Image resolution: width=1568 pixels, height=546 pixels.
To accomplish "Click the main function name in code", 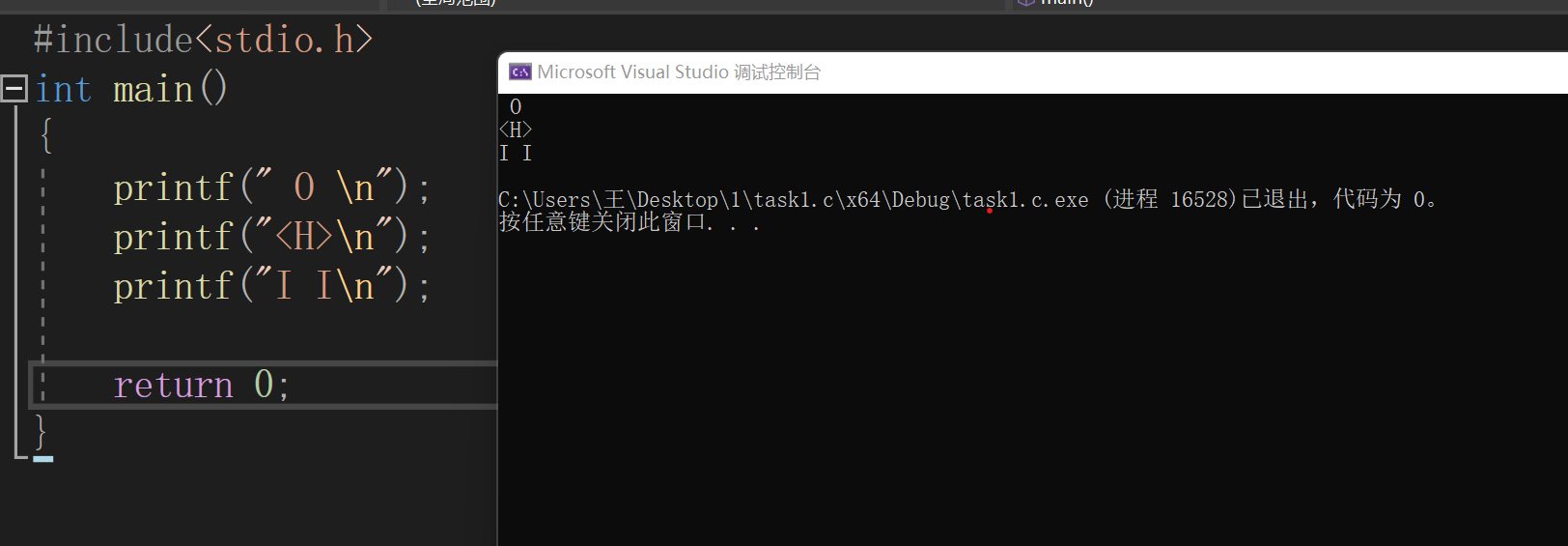I will click(154, 90).
